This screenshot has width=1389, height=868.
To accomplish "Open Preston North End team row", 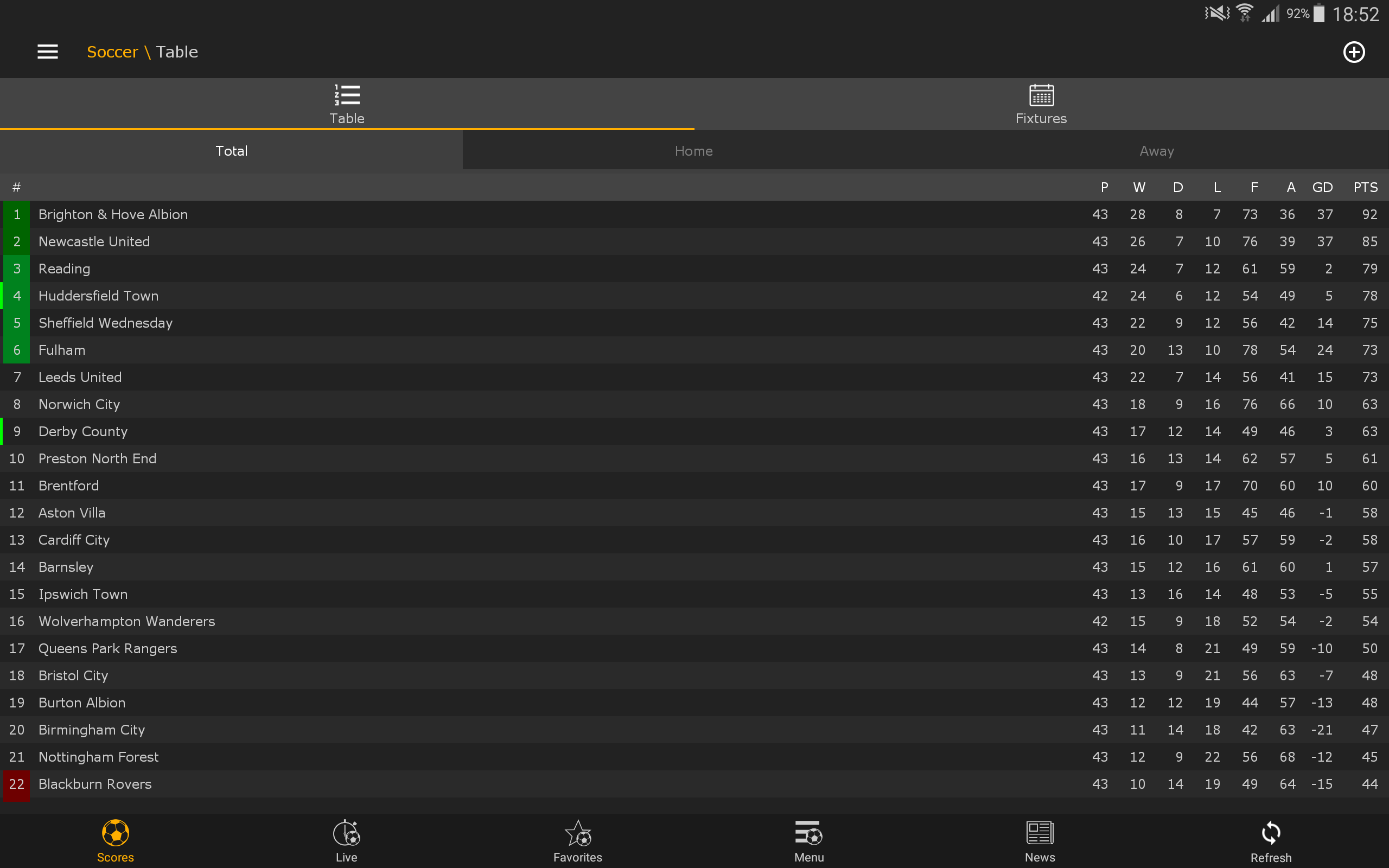I will 694,458.
